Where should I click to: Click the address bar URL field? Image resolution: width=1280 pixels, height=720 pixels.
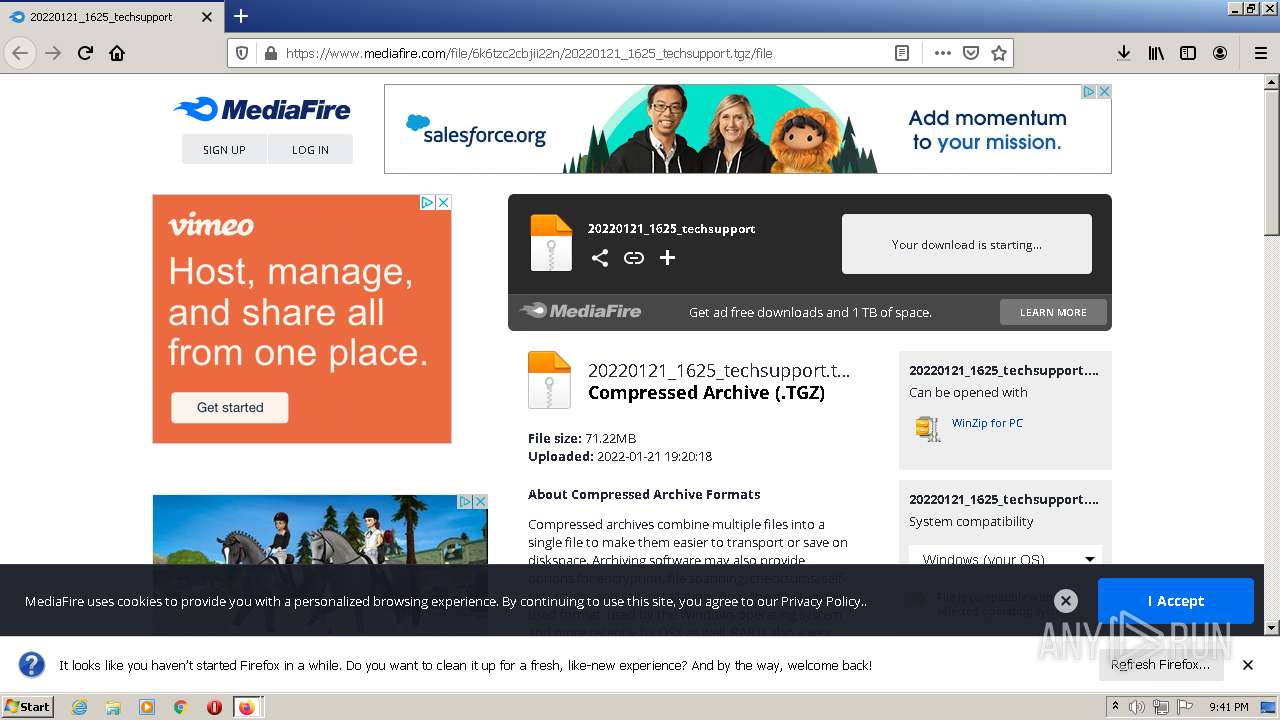click(580, 53)
